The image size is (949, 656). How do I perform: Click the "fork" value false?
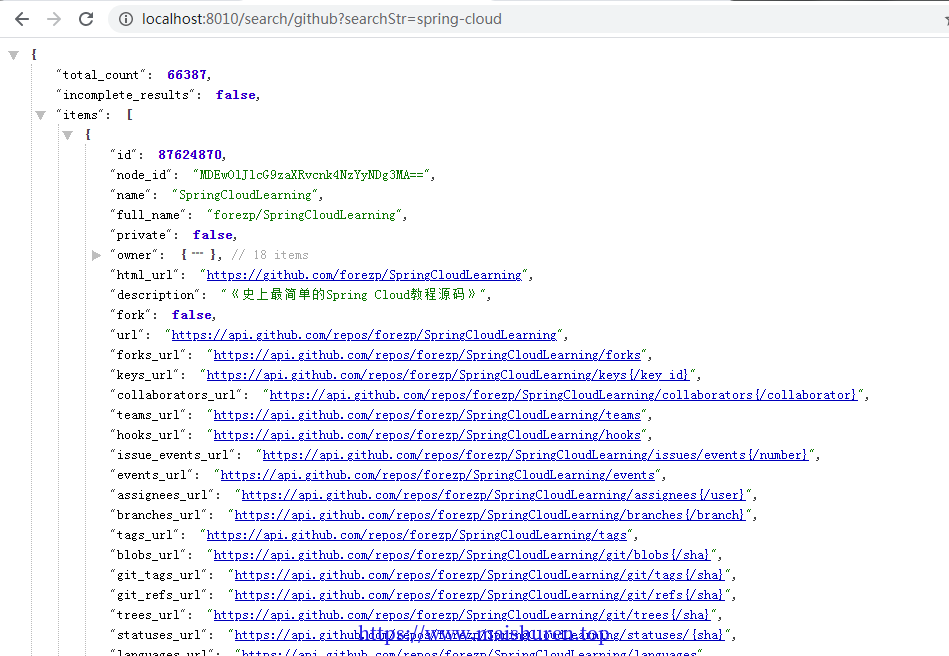[x=191, y=315]
